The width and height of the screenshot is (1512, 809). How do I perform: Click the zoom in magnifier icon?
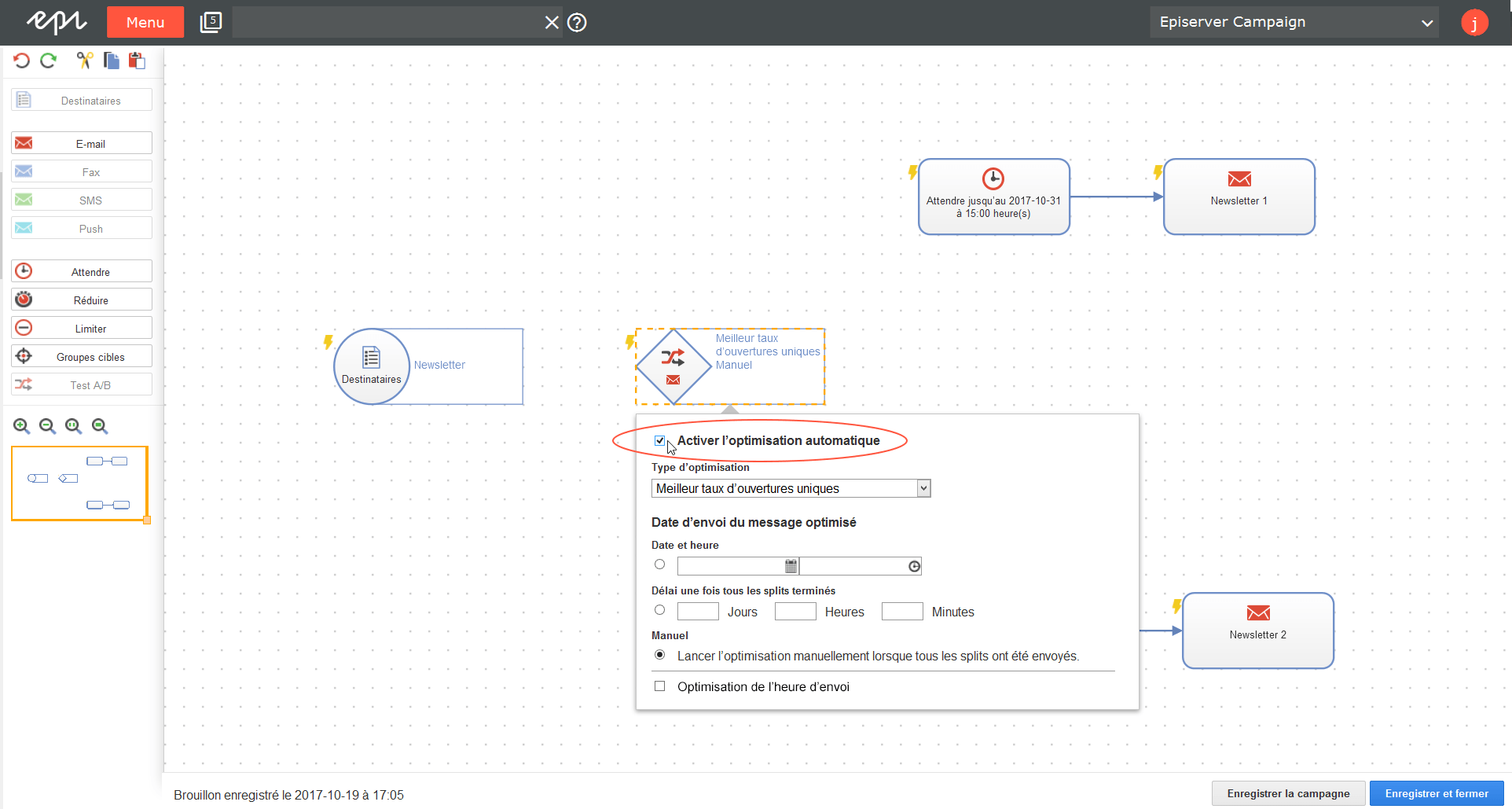[22, 426]
